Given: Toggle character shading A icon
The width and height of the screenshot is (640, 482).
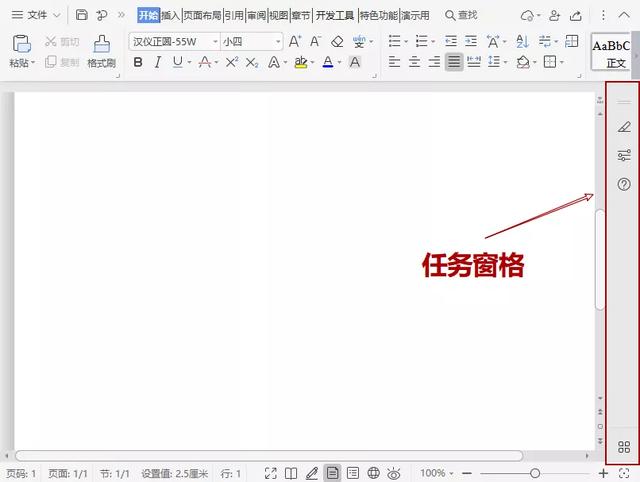Looking at the screenshot, I should tap(355, 62).
